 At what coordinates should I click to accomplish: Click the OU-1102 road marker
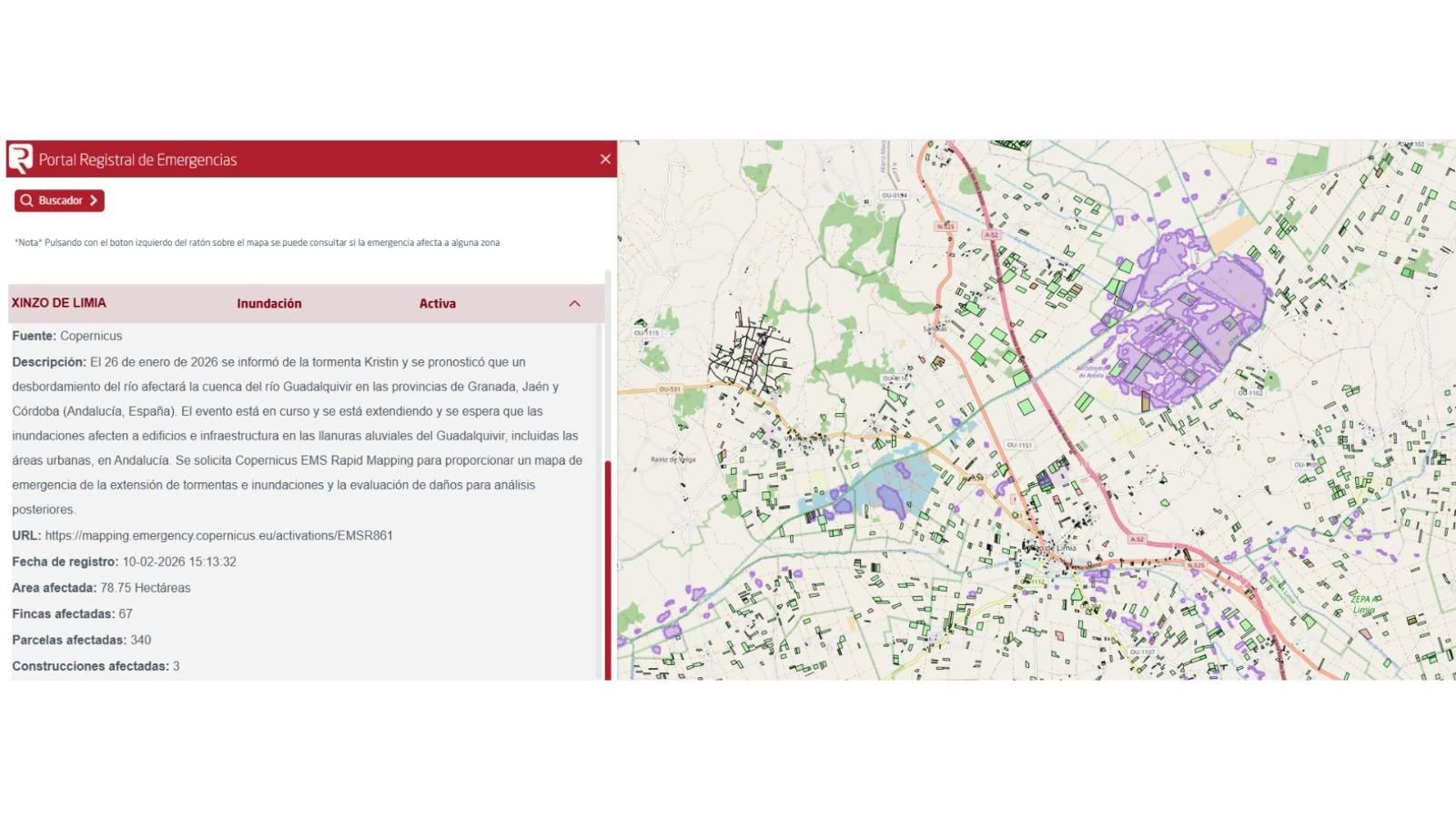coord(1250,393)
